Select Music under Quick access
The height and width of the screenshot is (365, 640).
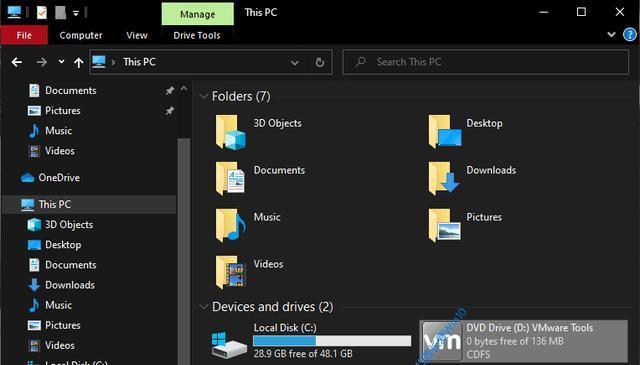[58, 131]
